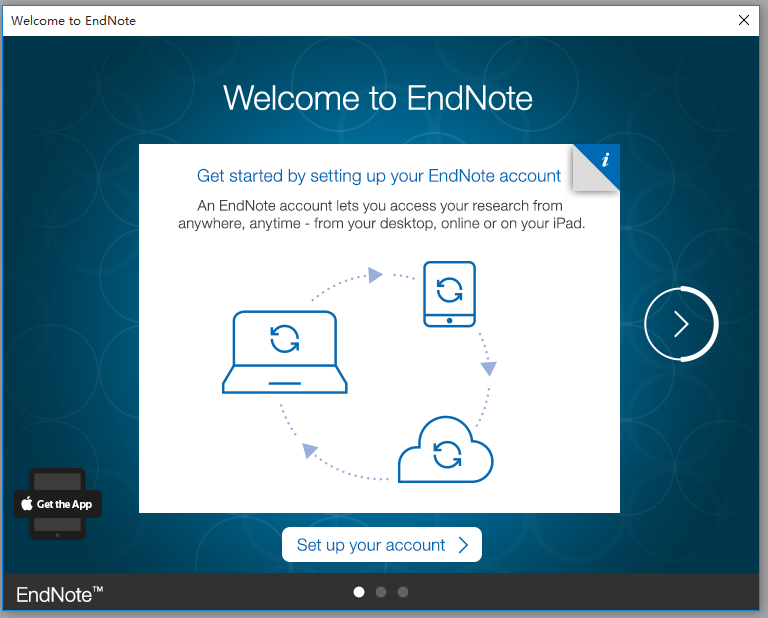Screen dimensions: 768x618
Task: Click the EndNote logo in footer
Action: [x=59, y=594]
